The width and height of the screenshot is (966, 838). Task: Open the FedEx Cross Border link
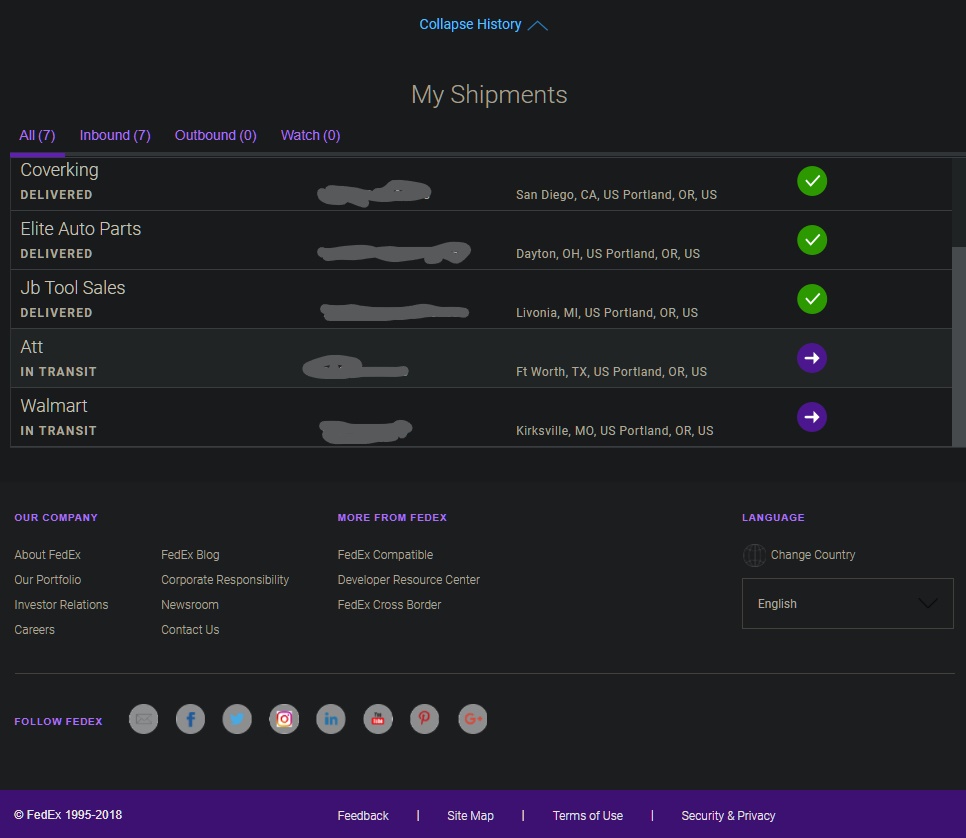(389, 605)
